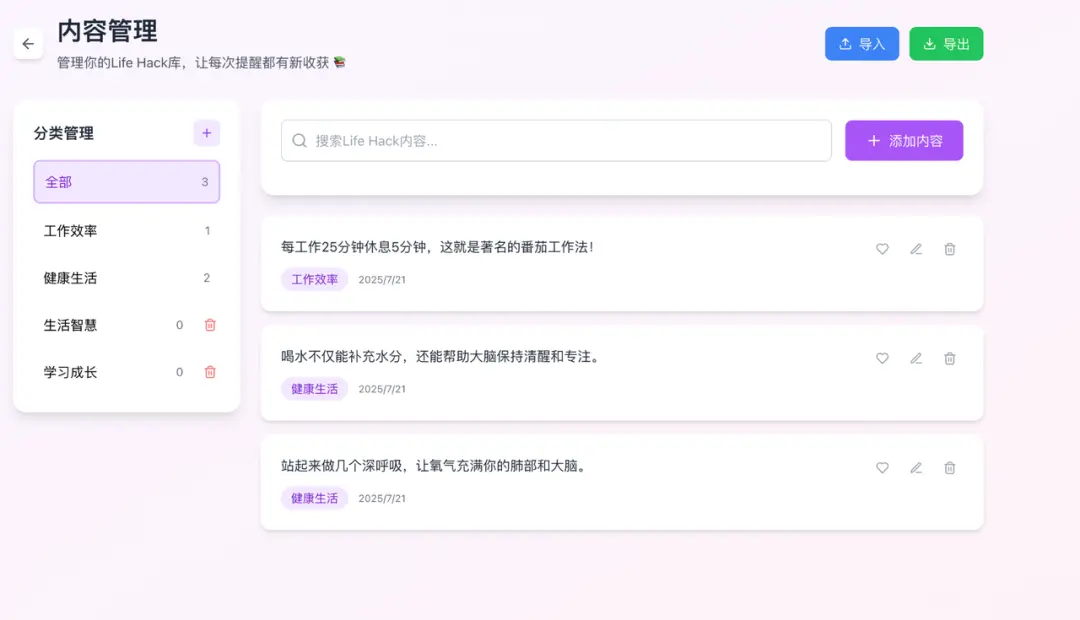Edit the 深呼吸 card using the pencil icon

tap(915, 467)
